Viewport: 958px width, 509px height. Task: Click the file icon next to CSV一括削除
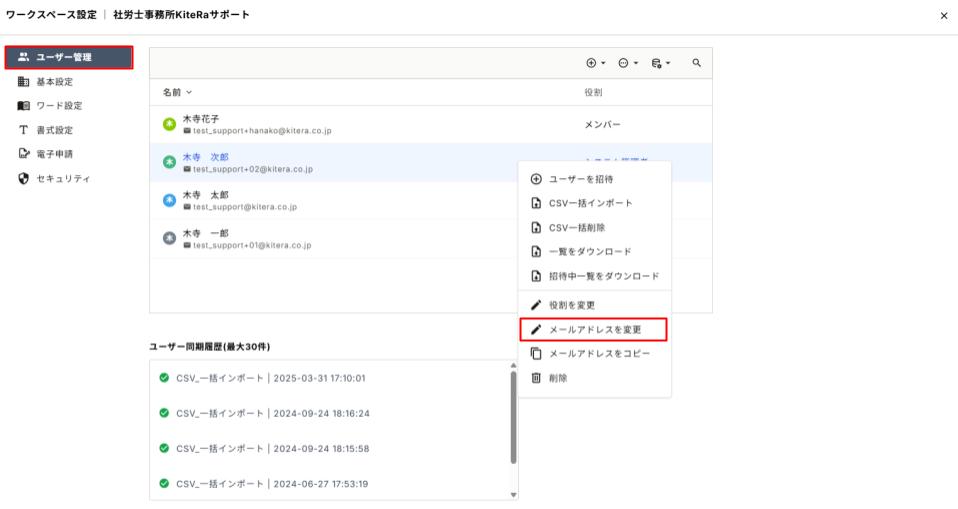(x=536, y=227)
